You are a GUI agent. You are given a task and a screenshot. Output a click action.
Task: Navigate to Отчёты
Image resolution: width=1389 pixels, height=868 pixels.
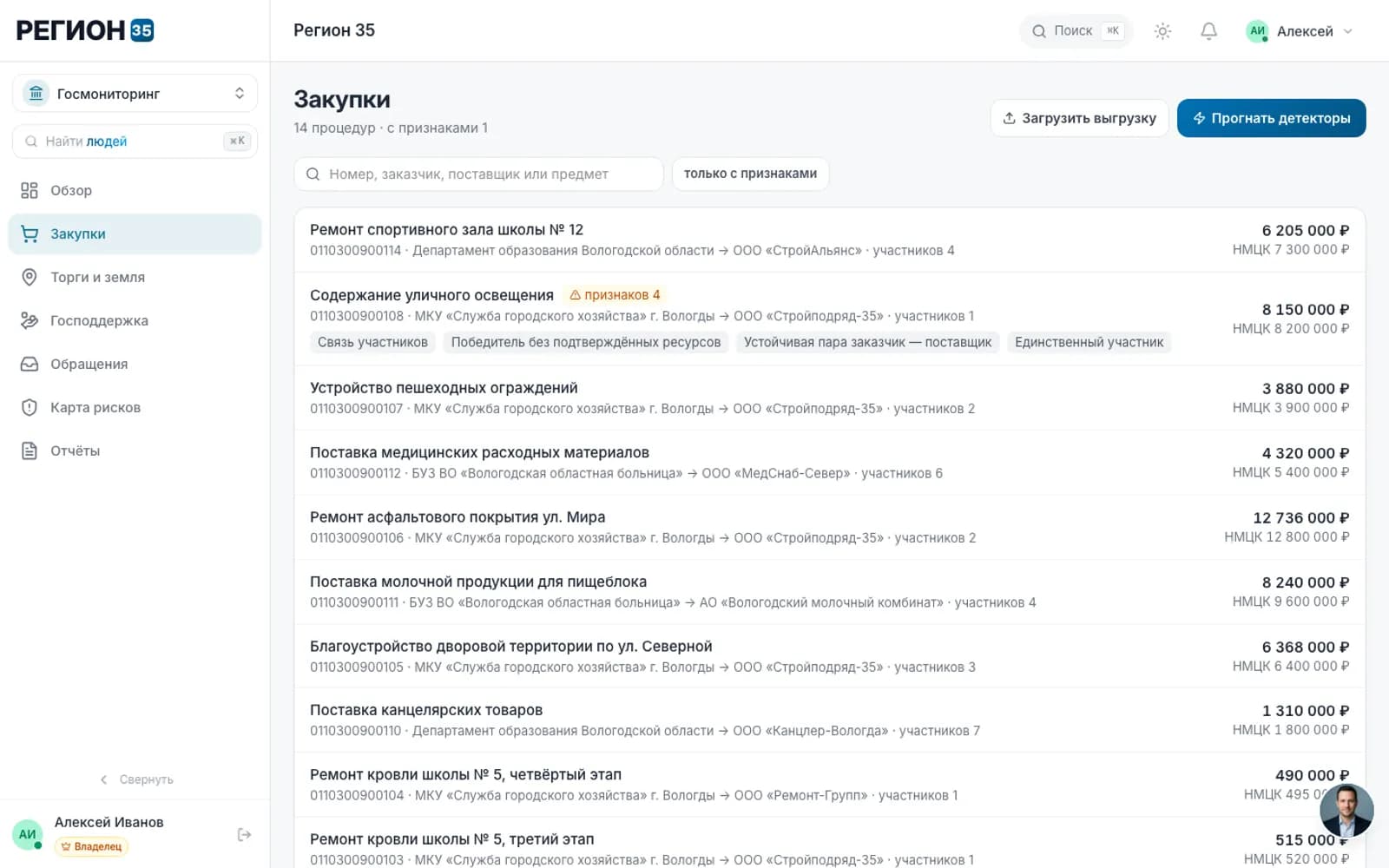[135, 450]
